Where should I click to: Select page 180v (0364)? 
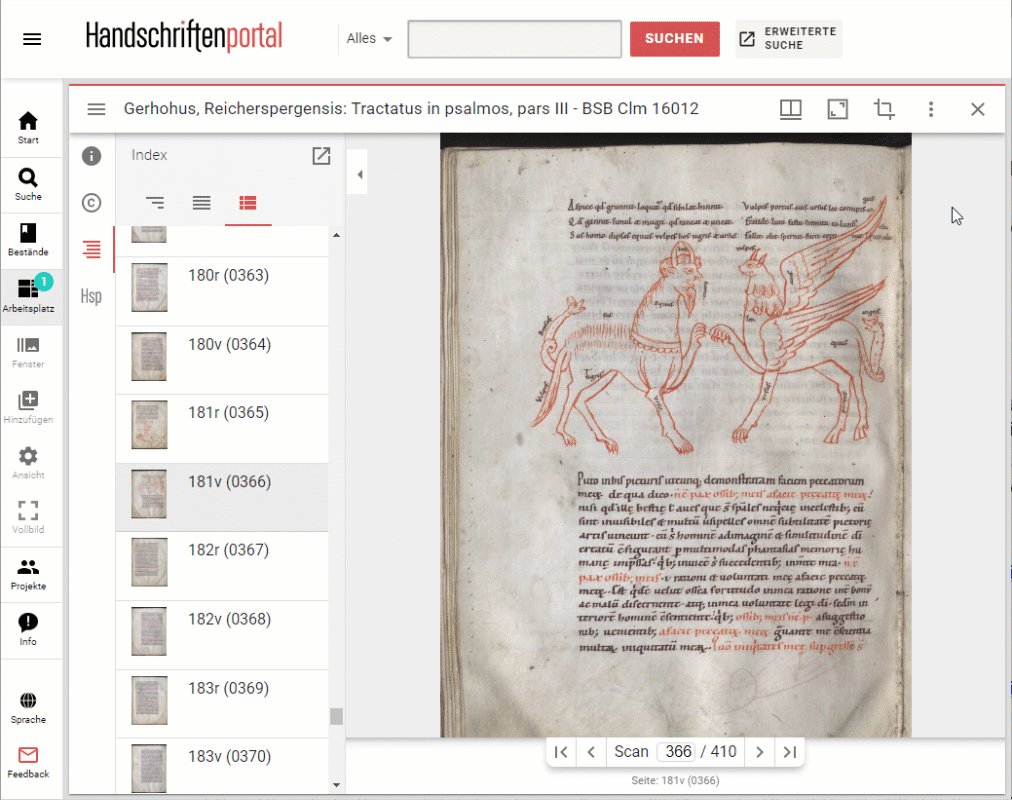click(x=221, y=360)
